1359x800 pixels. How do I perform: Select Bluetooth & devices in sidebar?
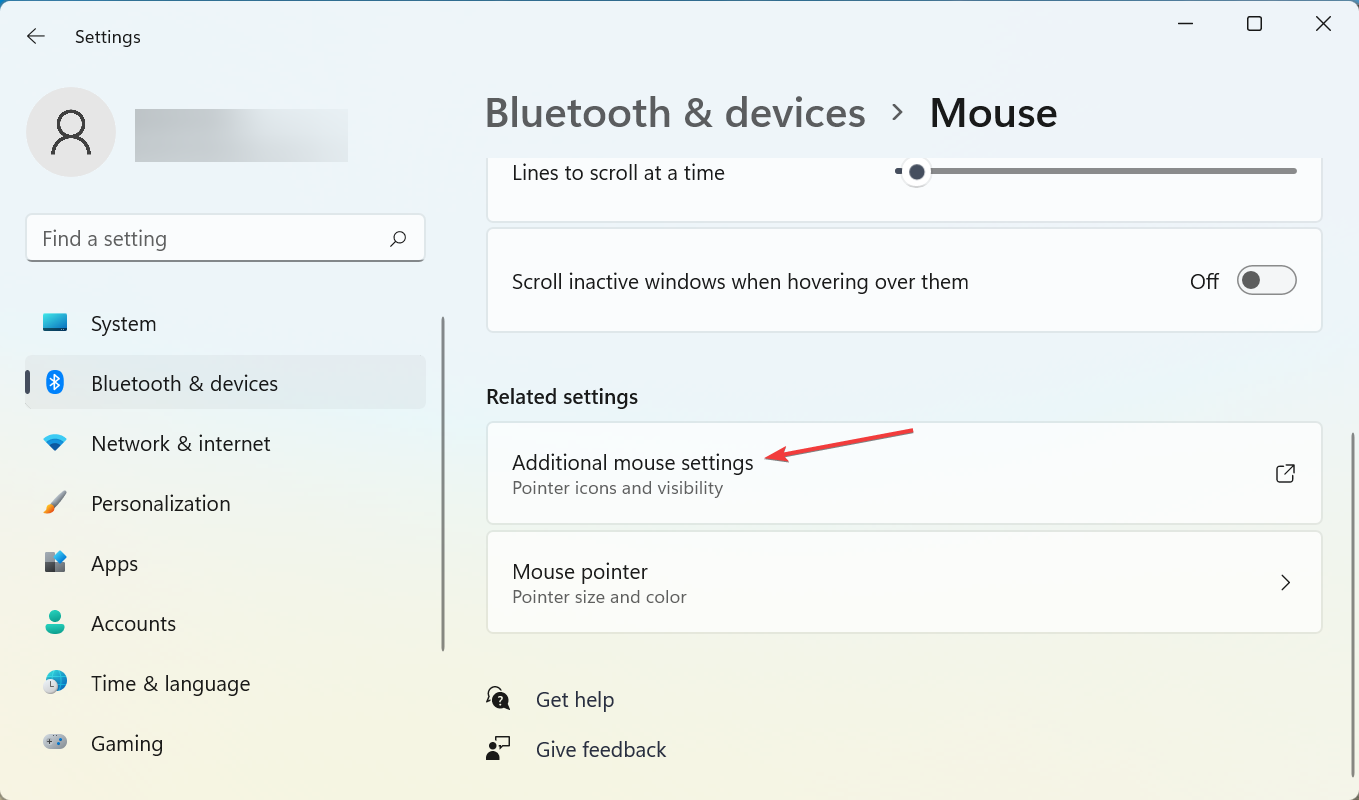point(184,383)
